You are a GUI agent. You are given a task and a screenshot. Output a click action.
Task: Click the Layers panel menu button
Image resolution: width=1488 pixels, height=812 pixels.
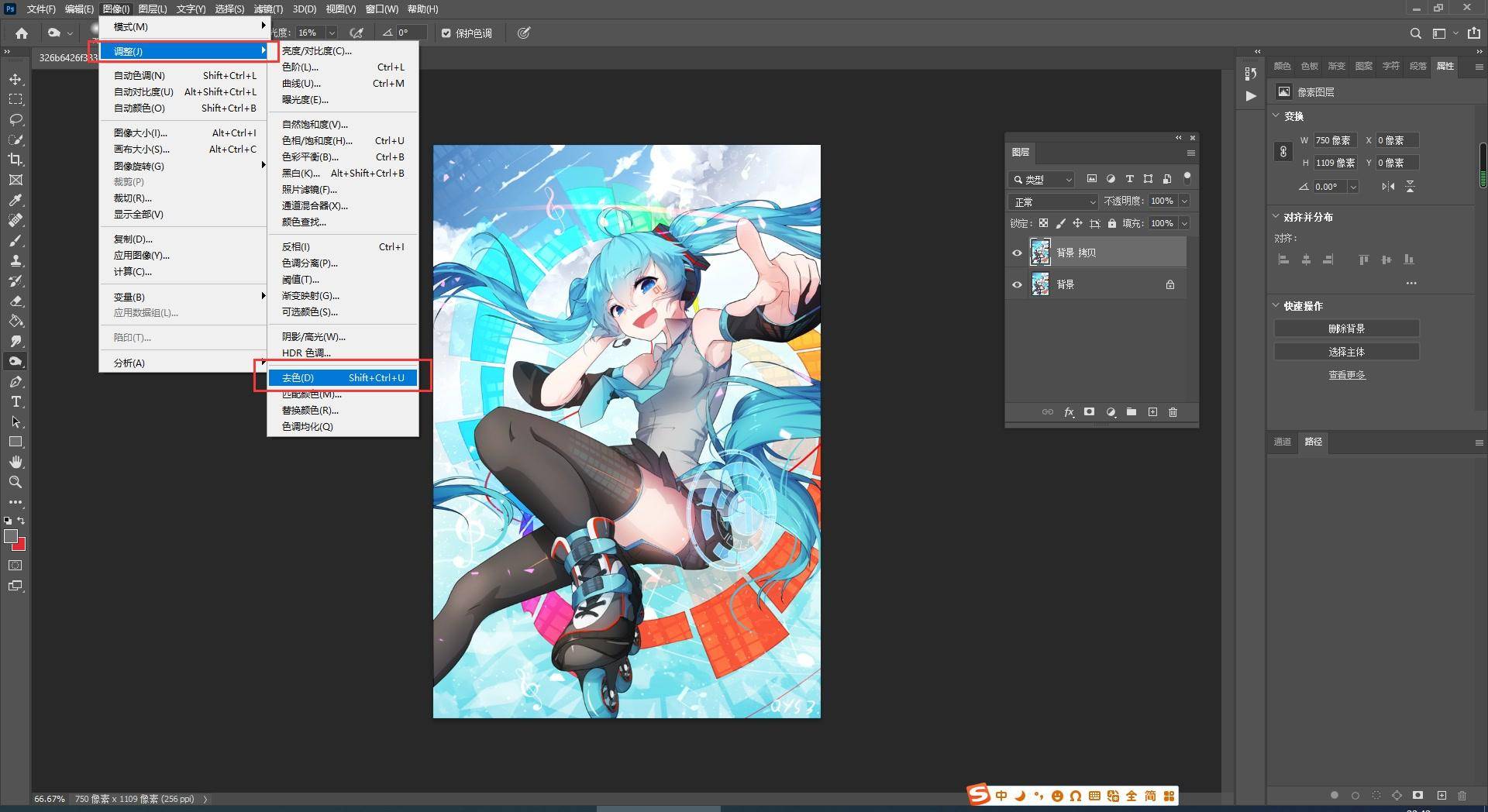1190,153
